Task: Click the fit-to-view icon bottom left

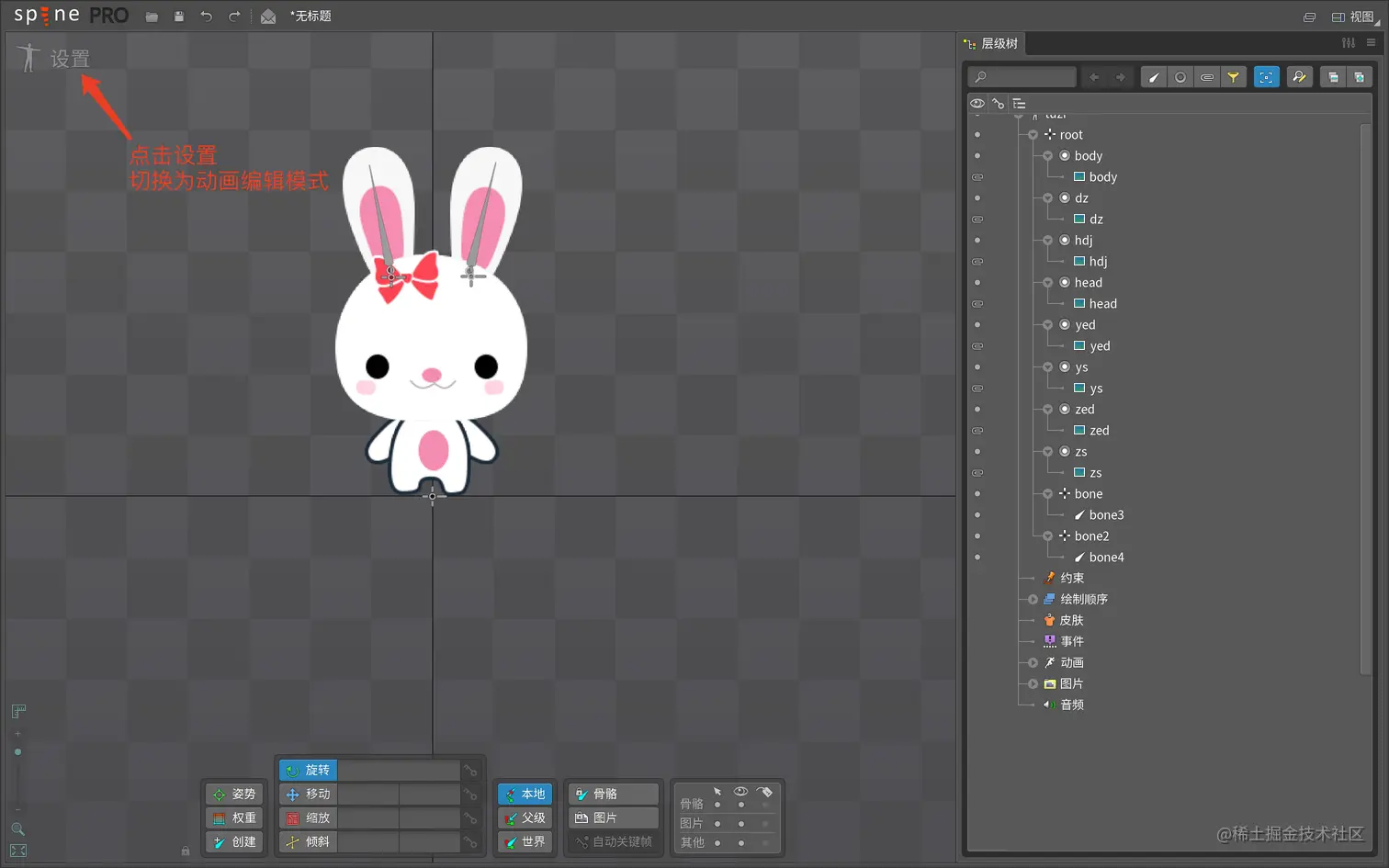Action: pos(17,851)
